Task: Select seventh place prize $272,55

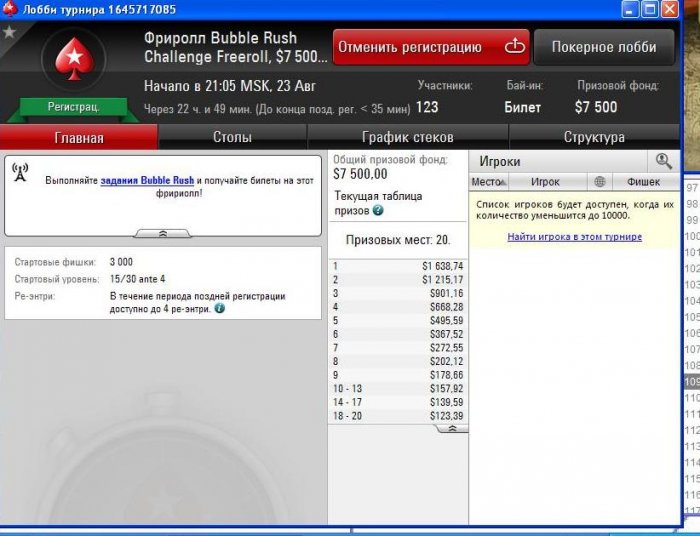Action: [x=398, y=348]
